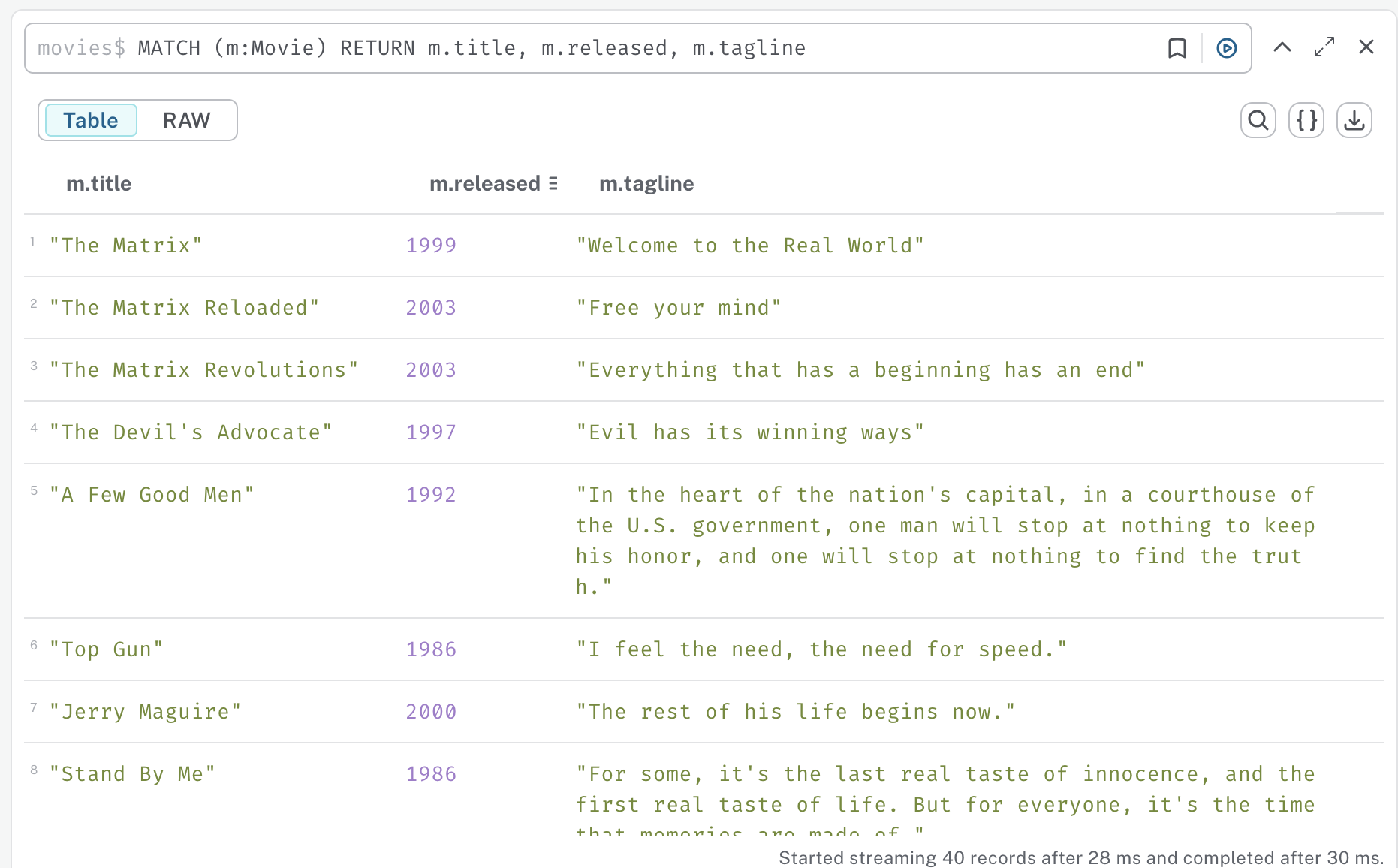The height and width of the screenshot is (868, 1398).
Task: Open the m.released column menu icon
Action: click(553, 184)
